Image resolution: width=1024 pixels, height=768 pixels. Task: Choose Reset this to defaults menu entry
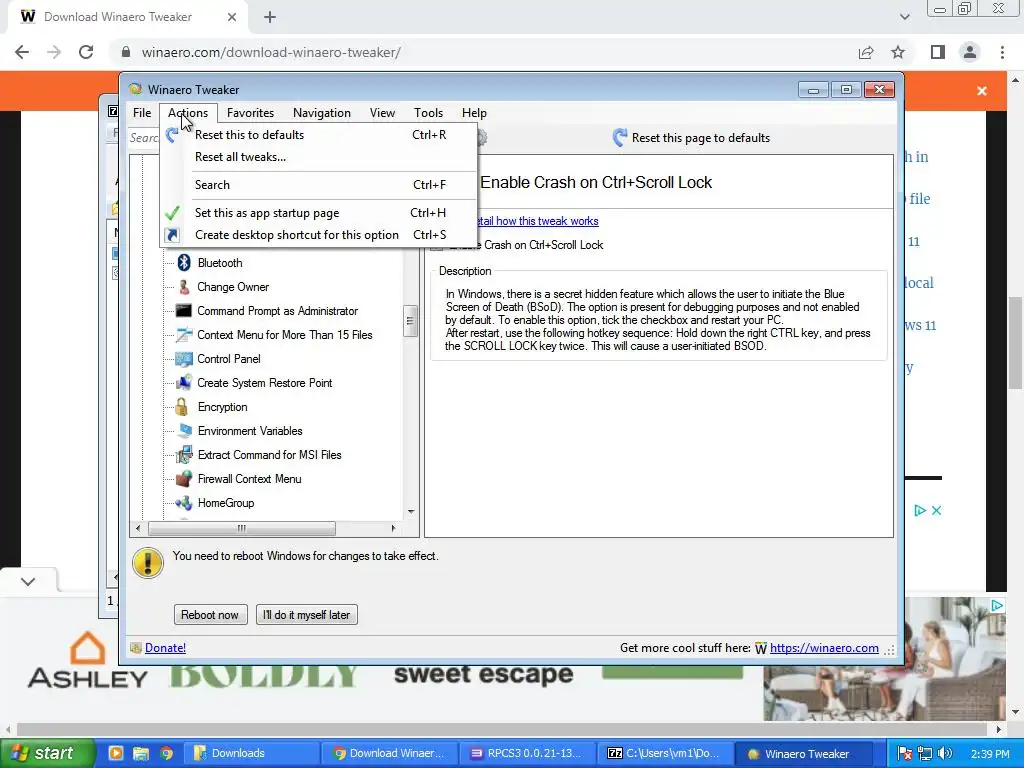pyautogui.click(x=319, y=135)
